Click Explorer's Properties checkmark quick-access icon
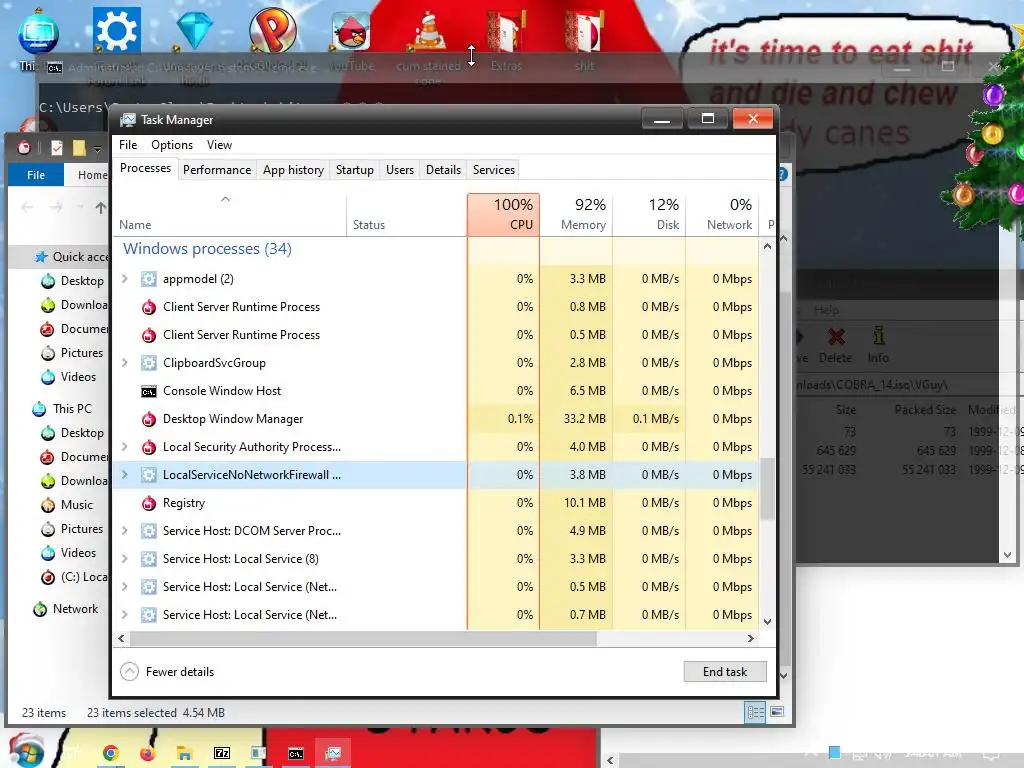Viewport: 1024px width, 768px height. pyautogui.click(x=57, y=148)
